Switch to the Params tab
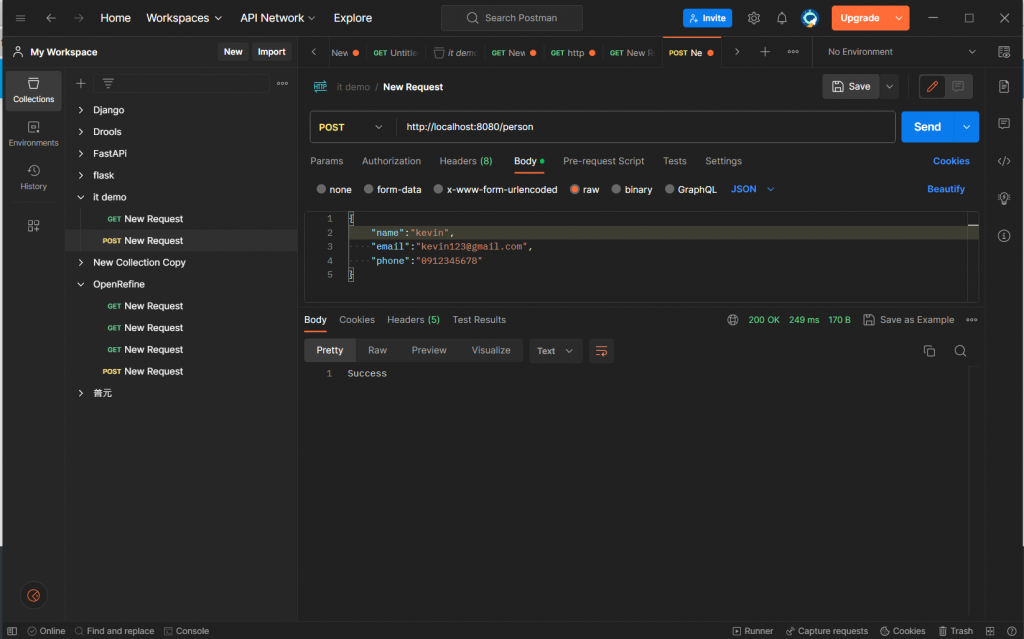Viewport: 1024px width, 639px height. (327, 161)
